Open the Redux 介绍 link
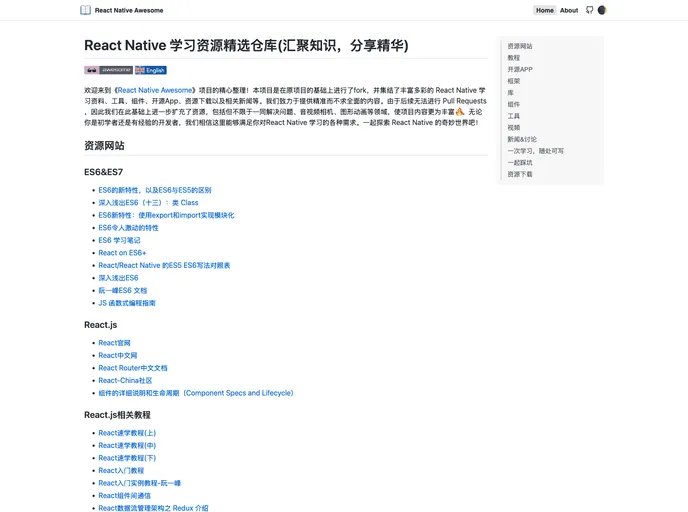Image resolution: width=688 pixels, height=512 pixels. pyautogui.click(x=153, y=508)
